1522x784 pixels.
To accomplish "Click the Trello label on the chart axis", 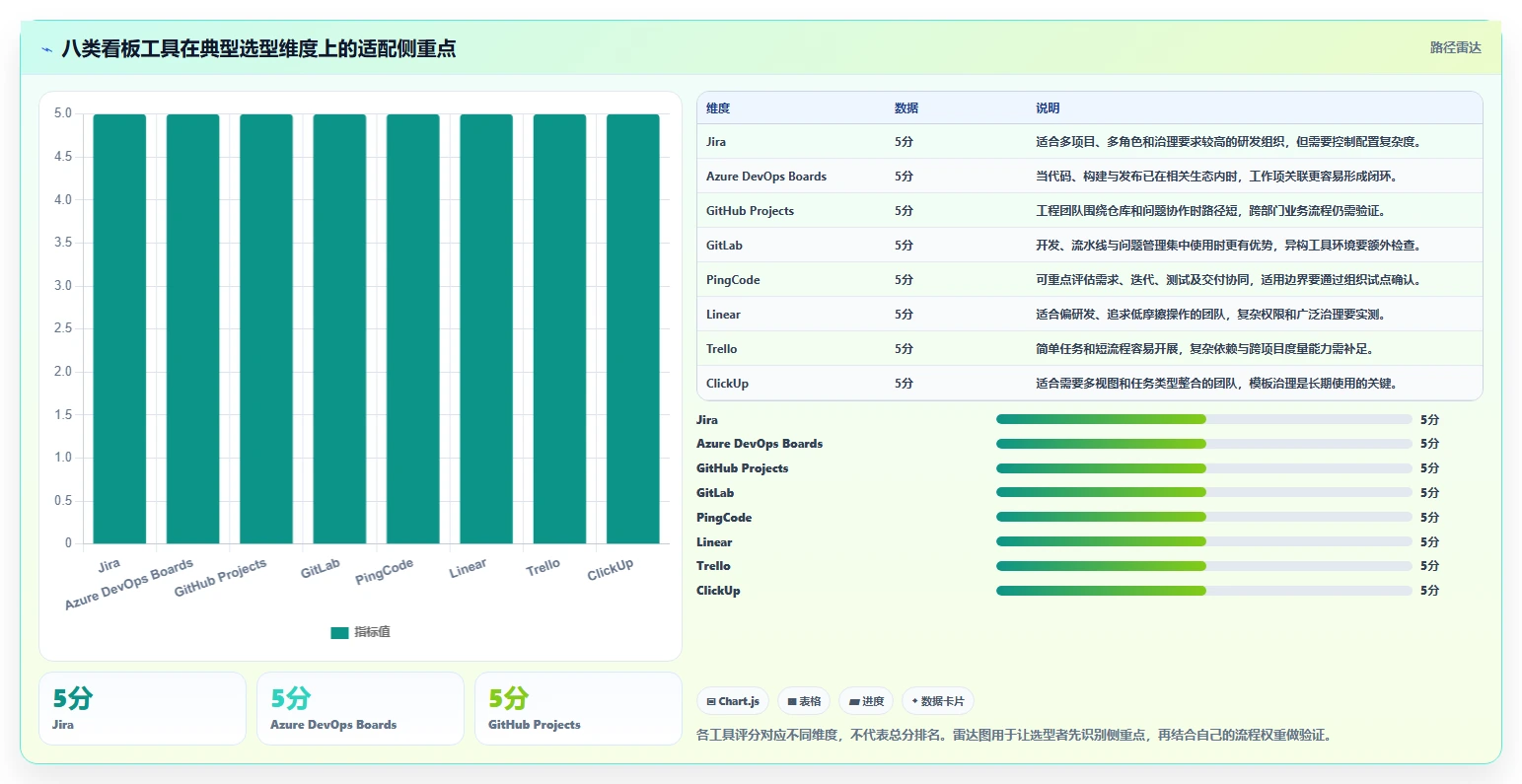I will click(x=544, y=568).
